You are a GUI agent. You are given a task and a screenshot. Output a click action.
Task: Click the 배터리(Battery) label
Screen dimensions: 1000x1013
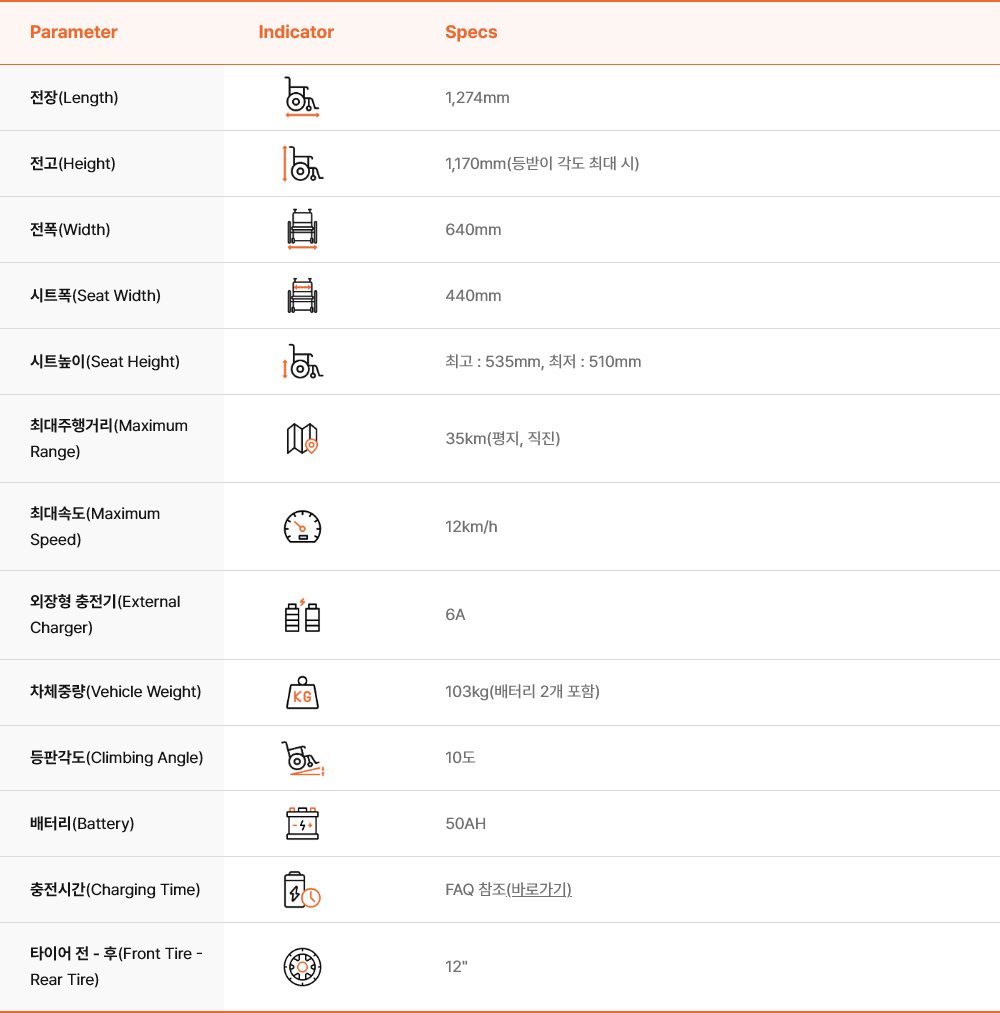82,824
